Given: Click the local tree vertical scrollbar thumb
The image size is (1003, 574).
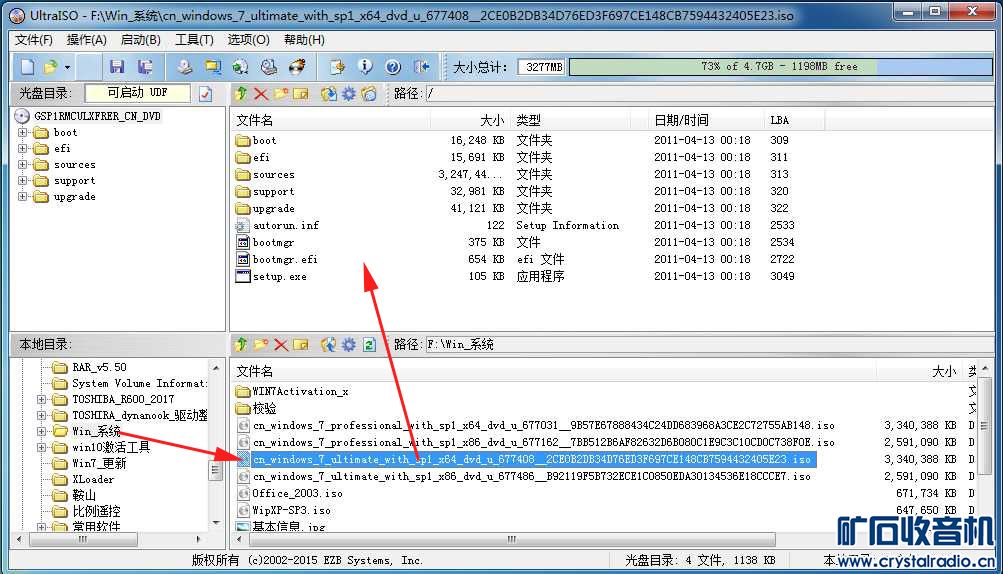Looking at the screenshot, I should tap(216, 470).
